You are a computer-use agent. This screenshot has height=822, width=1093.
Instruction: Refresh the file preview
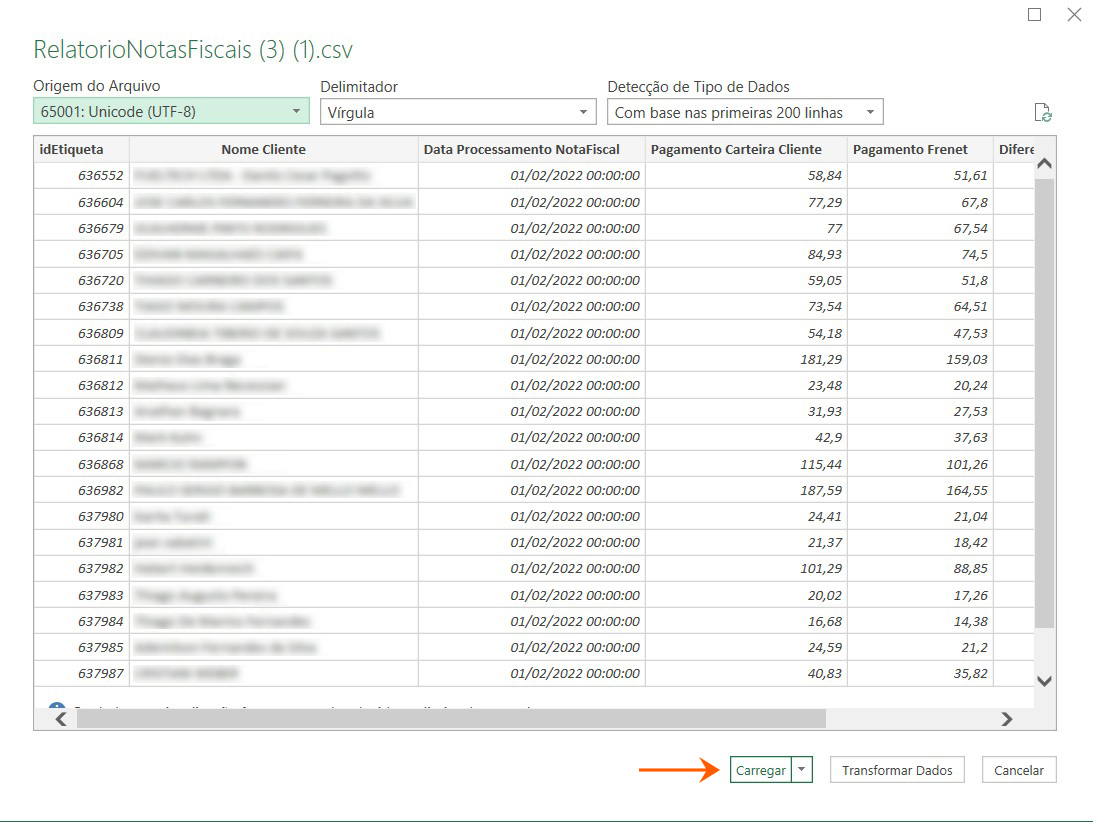[x=1043, y=111]
